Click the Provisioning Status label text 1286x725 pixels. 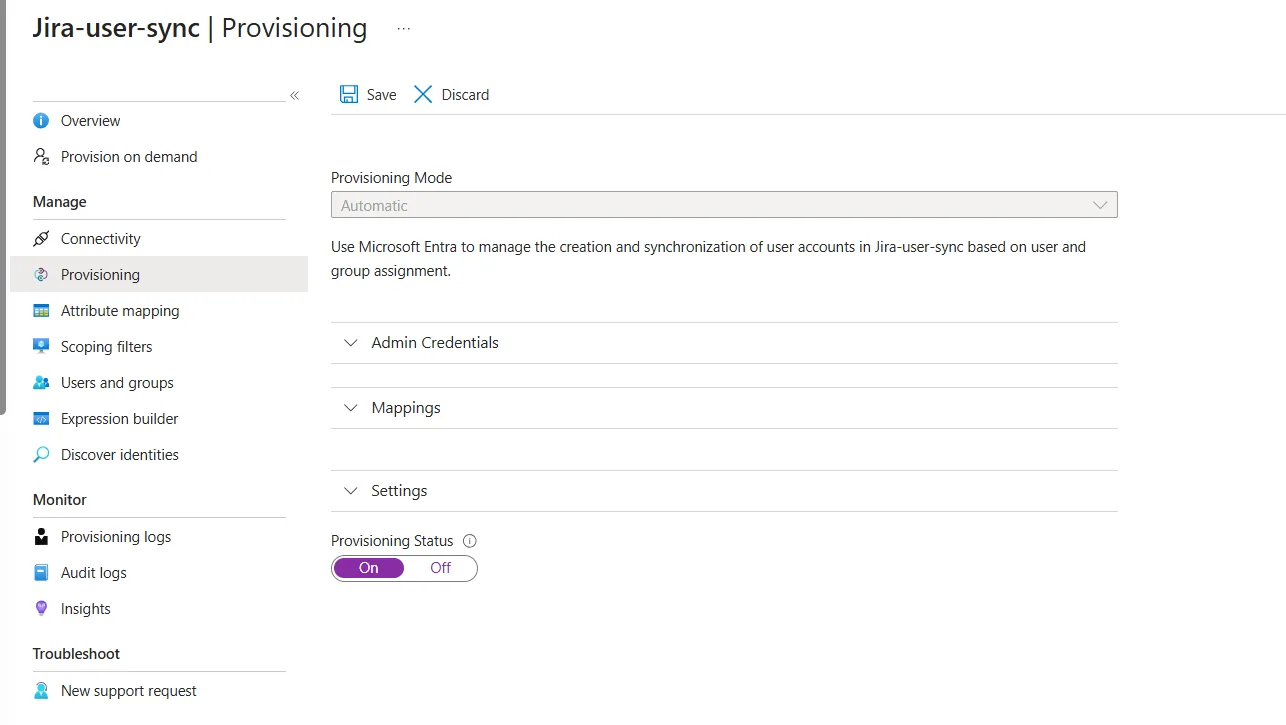tap(392, 541)
